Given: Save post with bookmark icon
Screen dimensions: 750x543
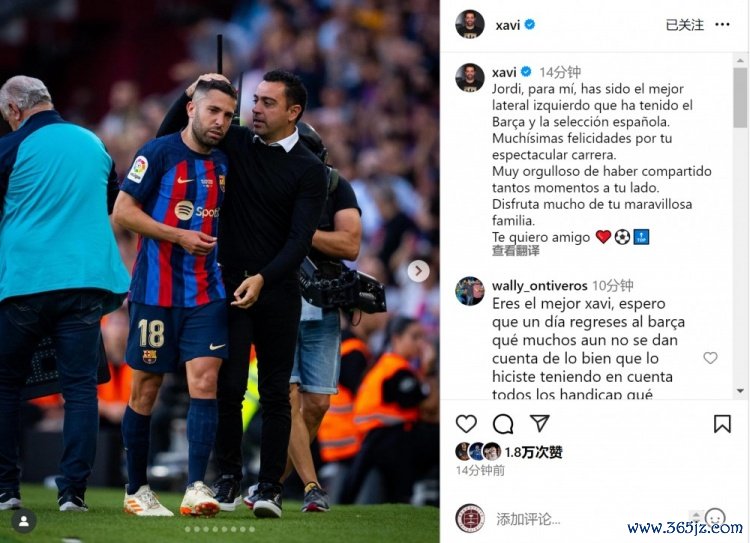Looking at the screenshot, I should (x=722, y=424).
